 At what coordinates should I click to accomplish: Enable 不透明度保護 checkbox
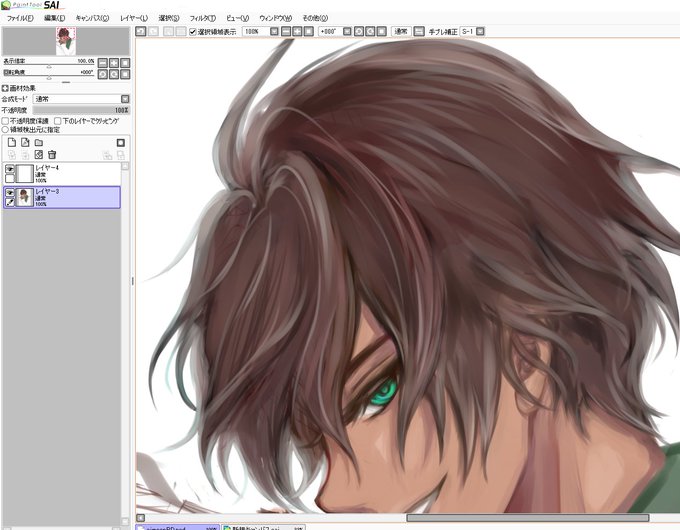pos(5,121)
